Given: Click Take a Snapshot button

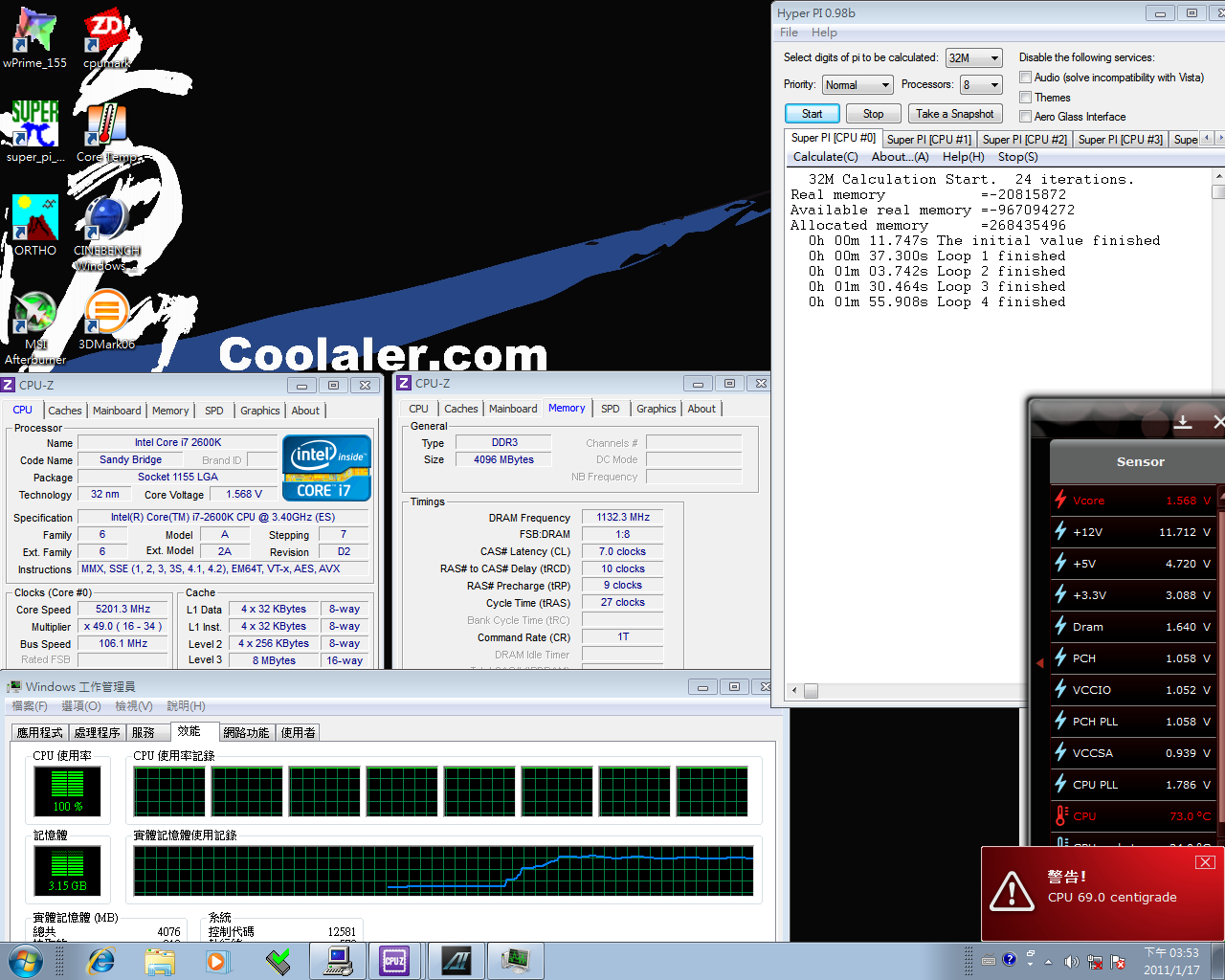Looking at the screenshot, I should 955,114.
